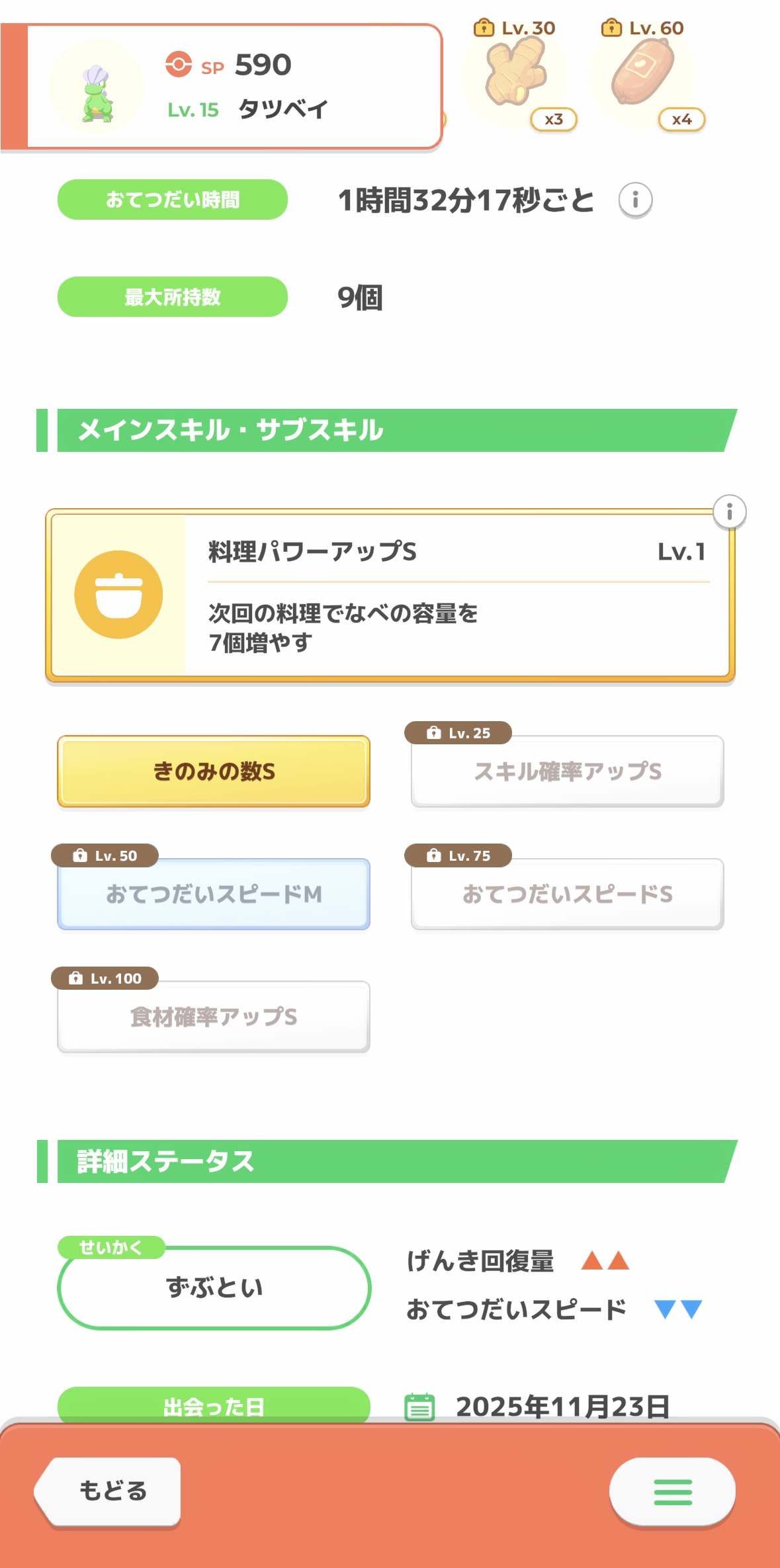Tap the calendar icon by 出会った日
This screenshot has width=780, height=1568.
click(419, 1407)
